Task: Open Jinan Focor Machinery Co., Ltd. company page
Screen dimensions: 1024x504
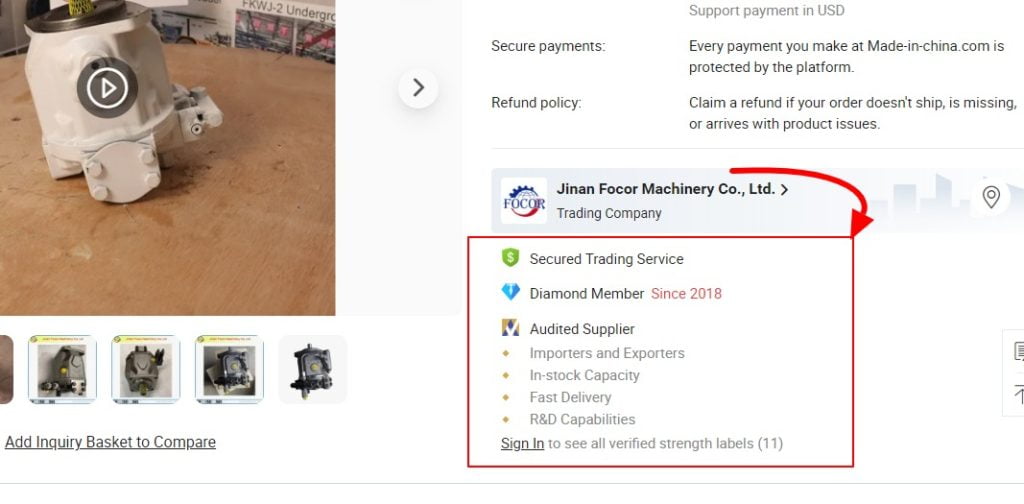Action: pos(665,189)
